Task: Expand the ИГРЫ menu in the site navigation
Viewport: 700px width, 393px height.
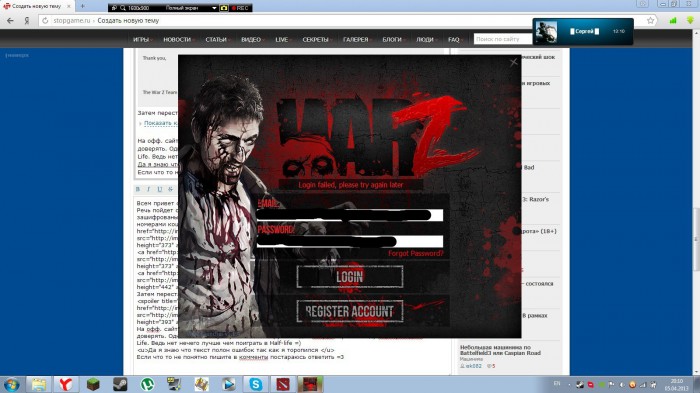Action: click(142, 39)
